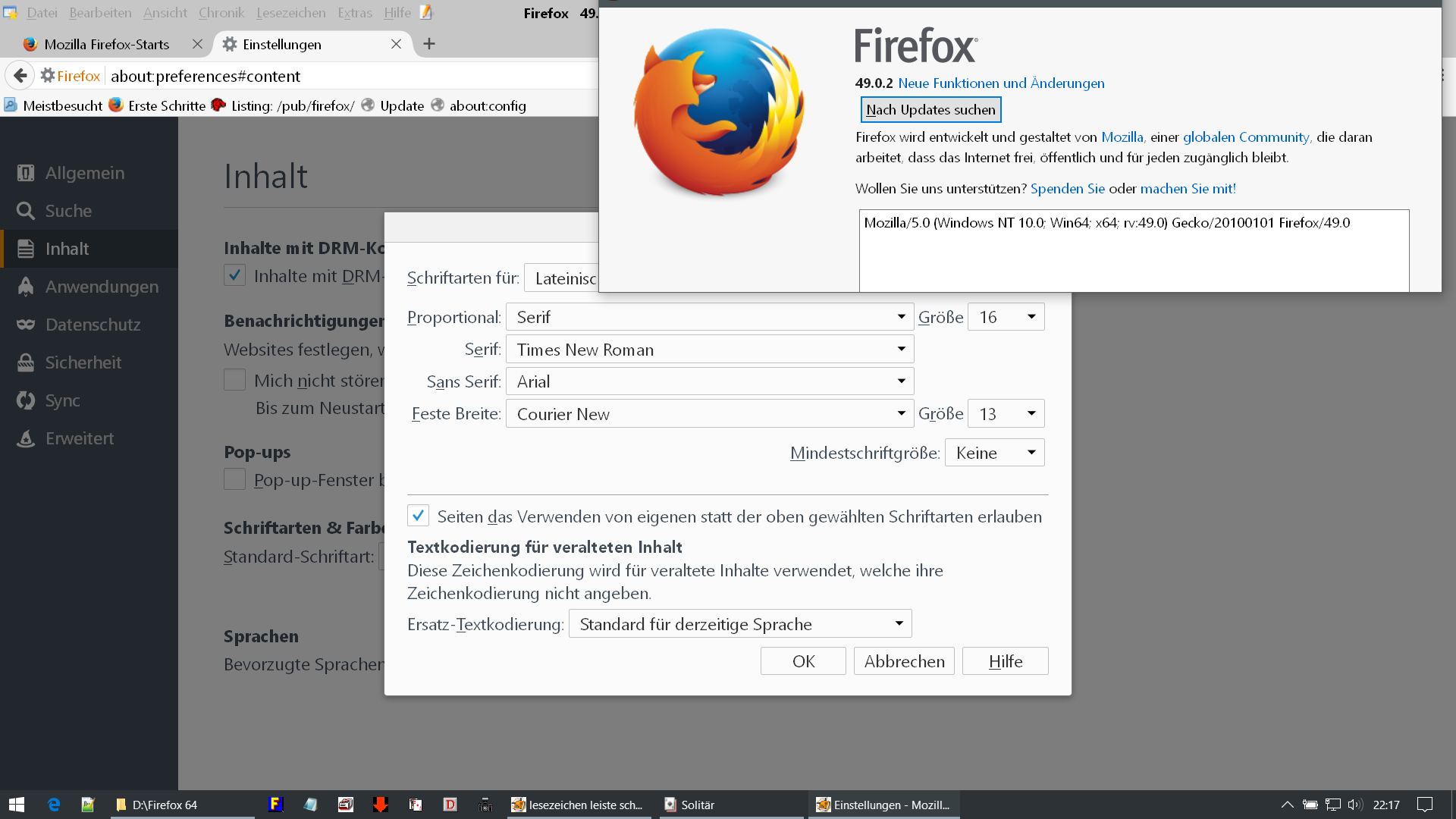
Task: Open the Mindestschriftgröße dropdown
Action: click(994, 453)
